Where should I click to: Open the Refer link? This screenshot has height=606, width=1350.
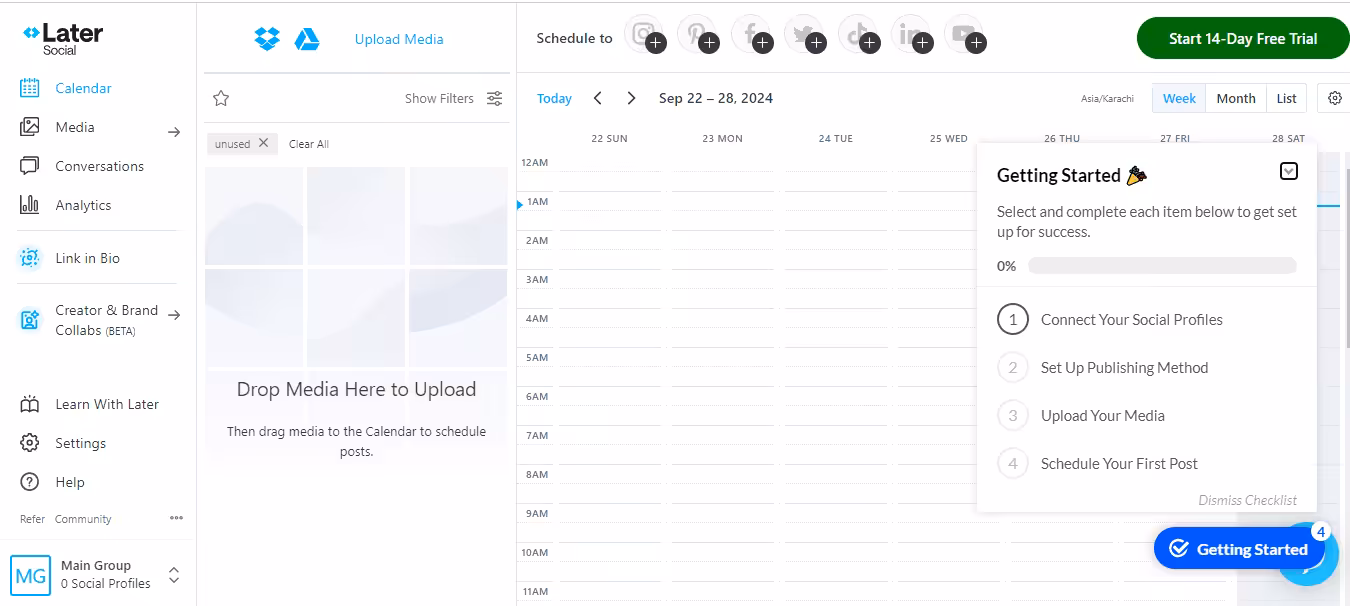click(x=33, y=519)
